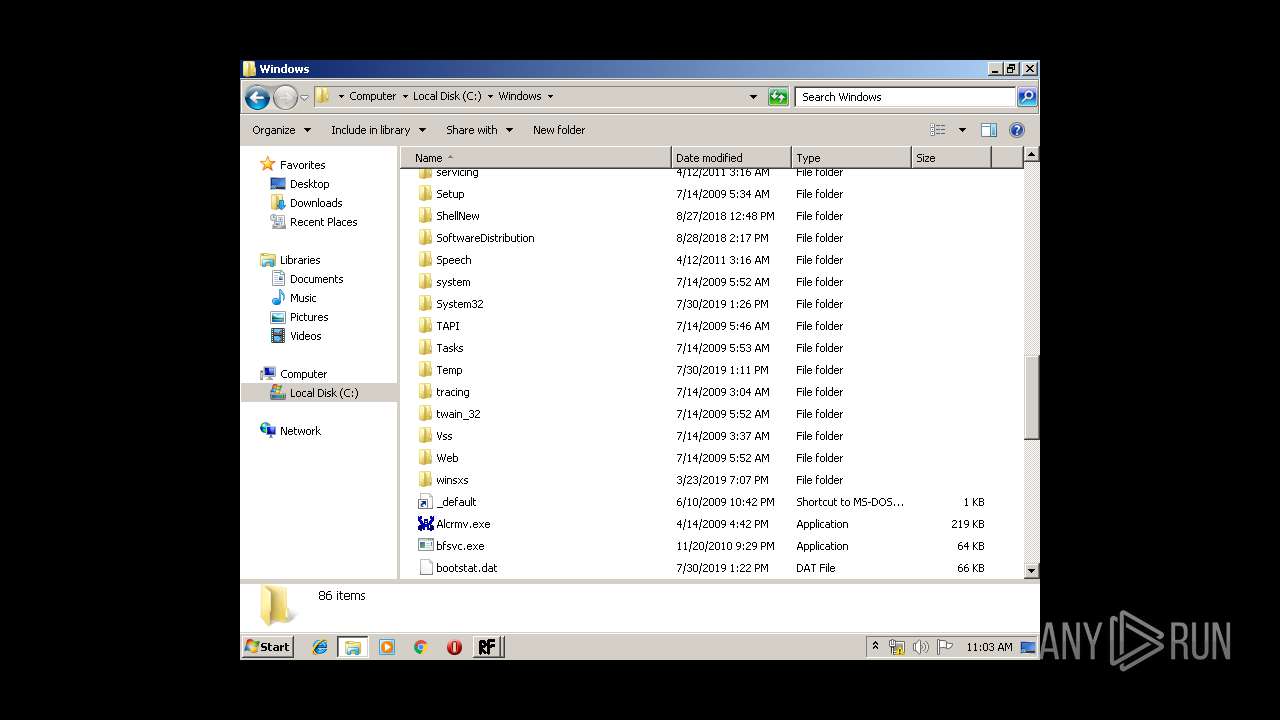Click the scrollbar down arrow
Image resolution: width=1280 pixels, height=720 pixels.
click(x=1031, y=570)
